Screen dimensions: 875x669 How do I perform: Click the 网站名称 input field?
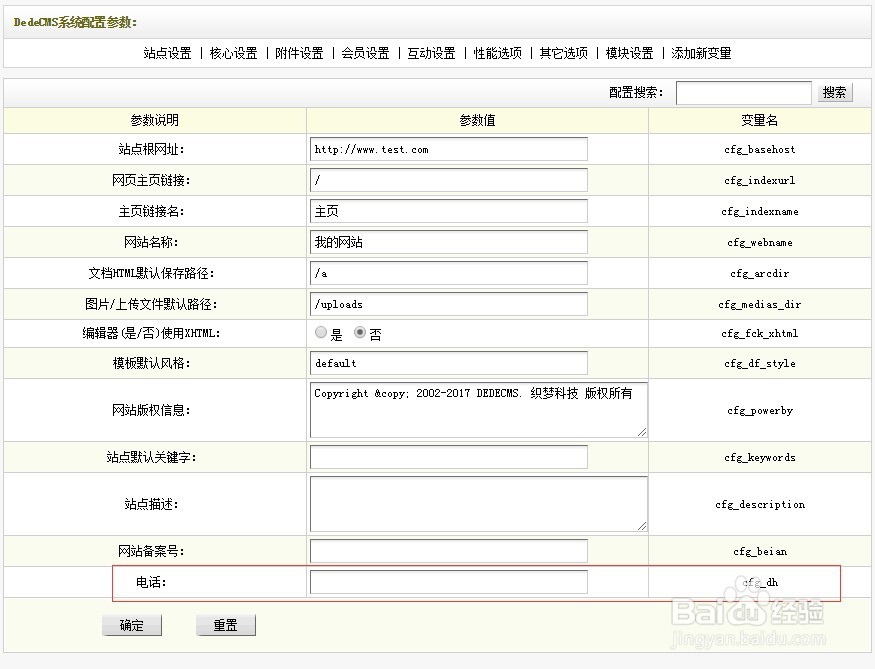click(449, 242)
